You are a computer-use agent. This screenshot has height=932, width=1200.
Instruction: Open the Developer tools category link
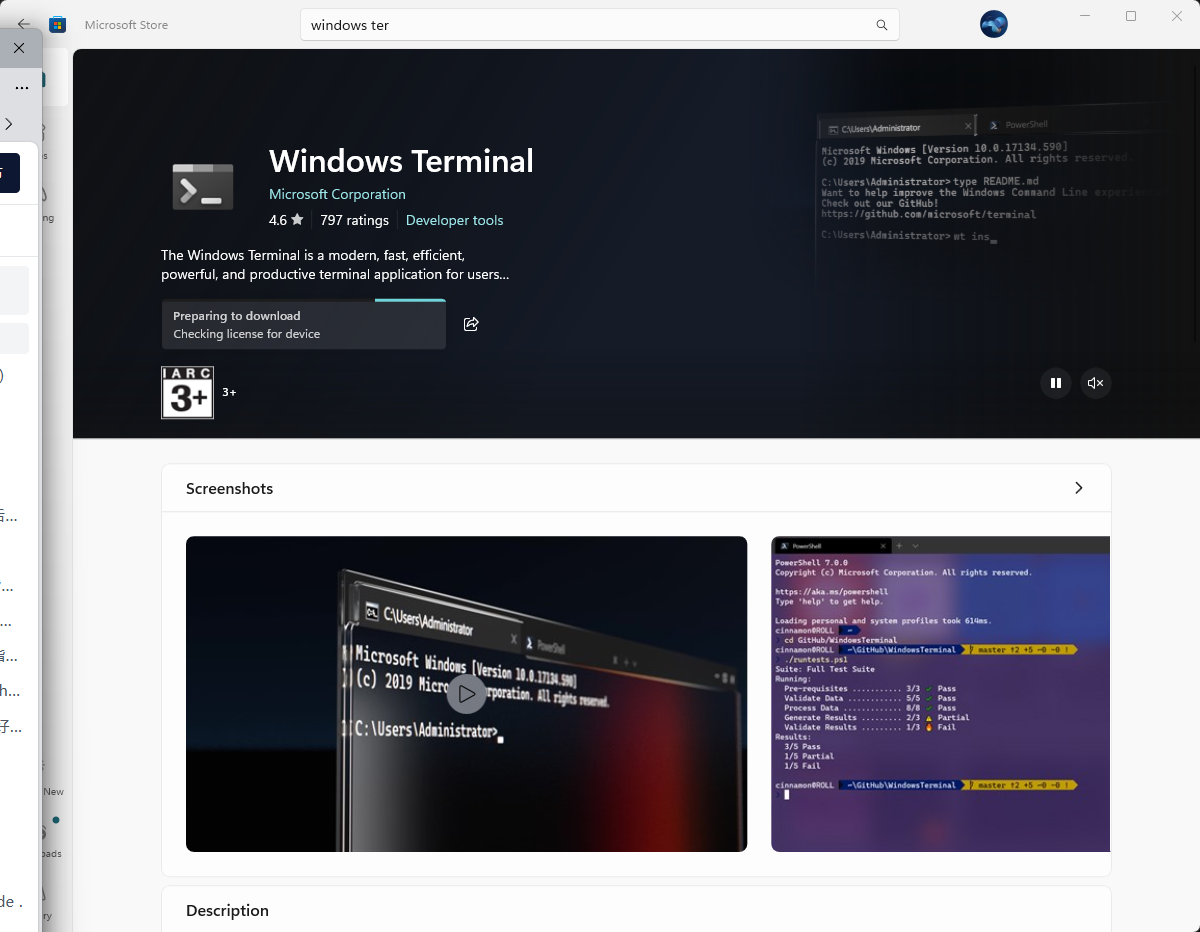click(x=454, y=220)
